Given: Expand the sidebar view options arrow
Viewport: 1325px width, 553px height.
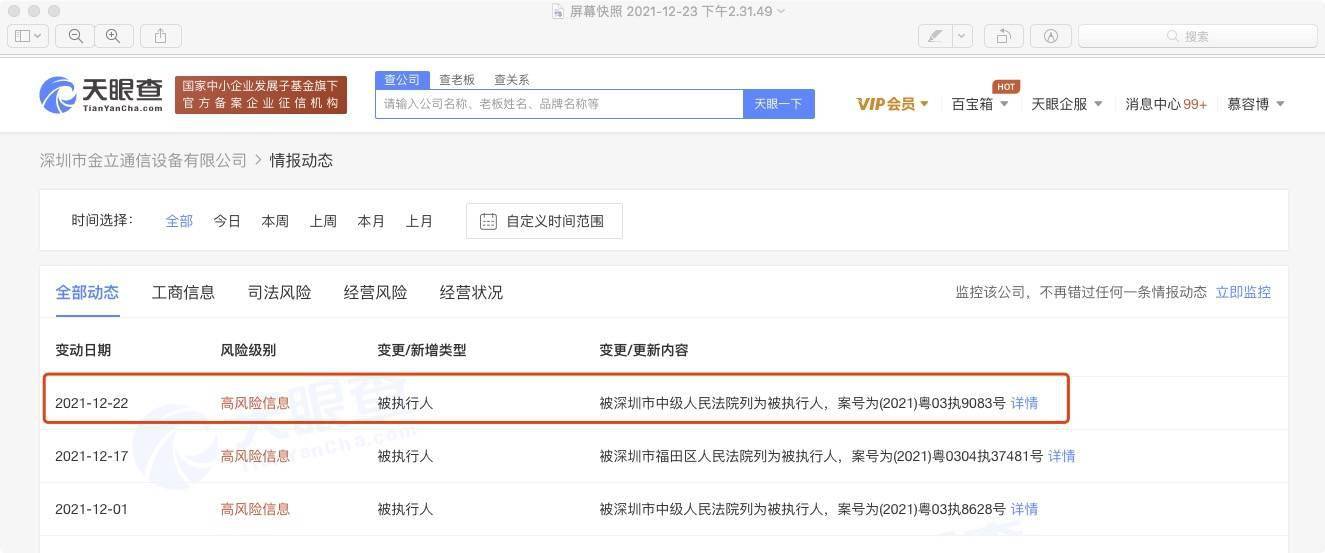Looking at the screenshot, I should 38,36.
